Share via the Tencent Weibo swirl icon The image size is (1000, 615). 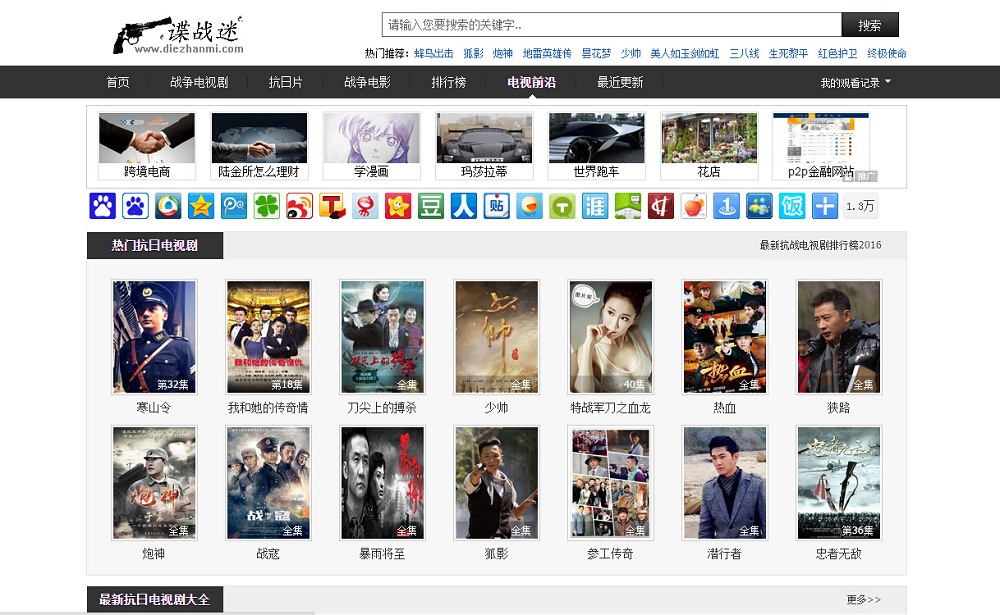[168, 206]
